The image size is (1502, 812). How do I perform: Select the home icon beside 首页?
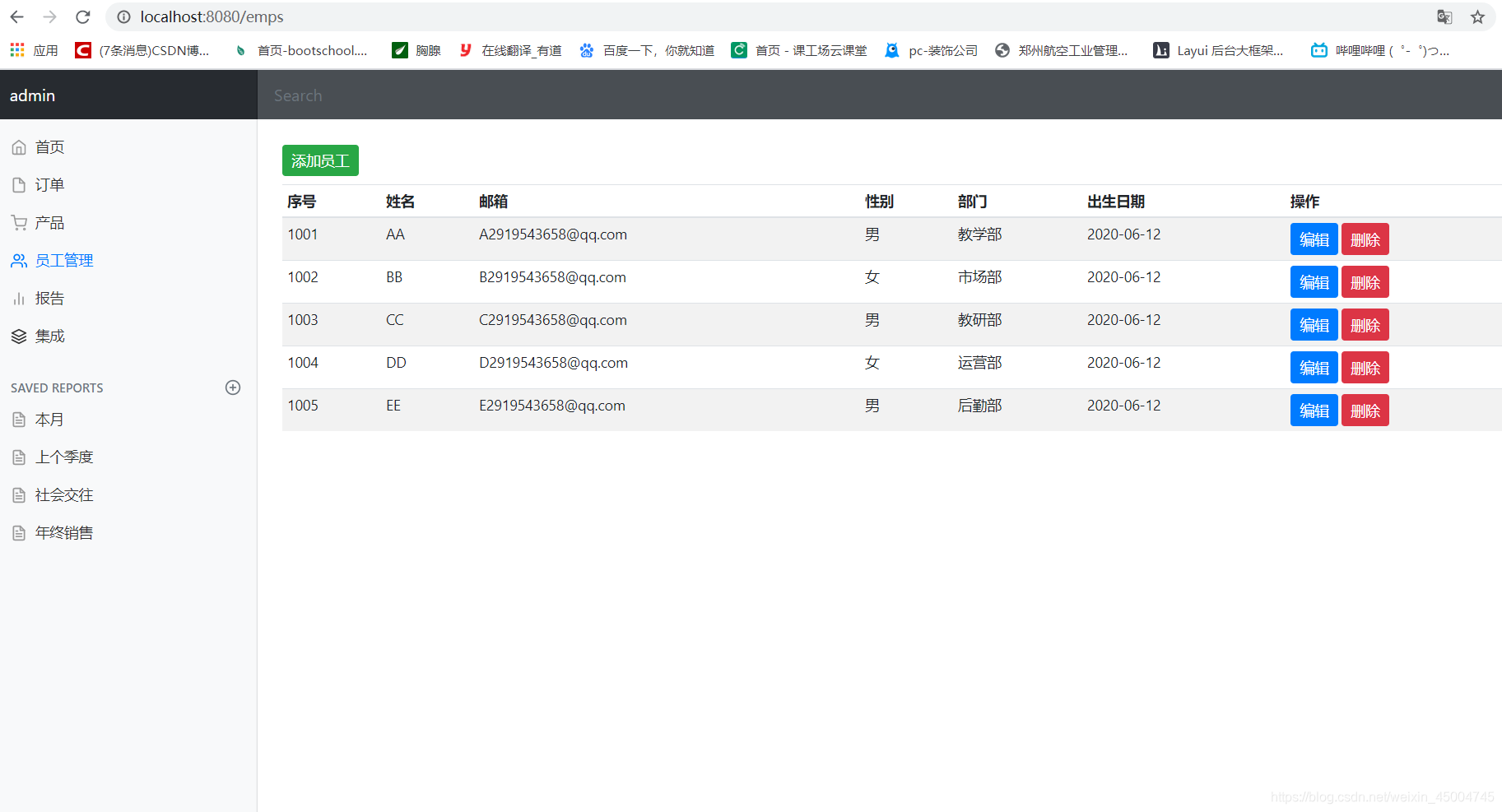pos(19,146)
